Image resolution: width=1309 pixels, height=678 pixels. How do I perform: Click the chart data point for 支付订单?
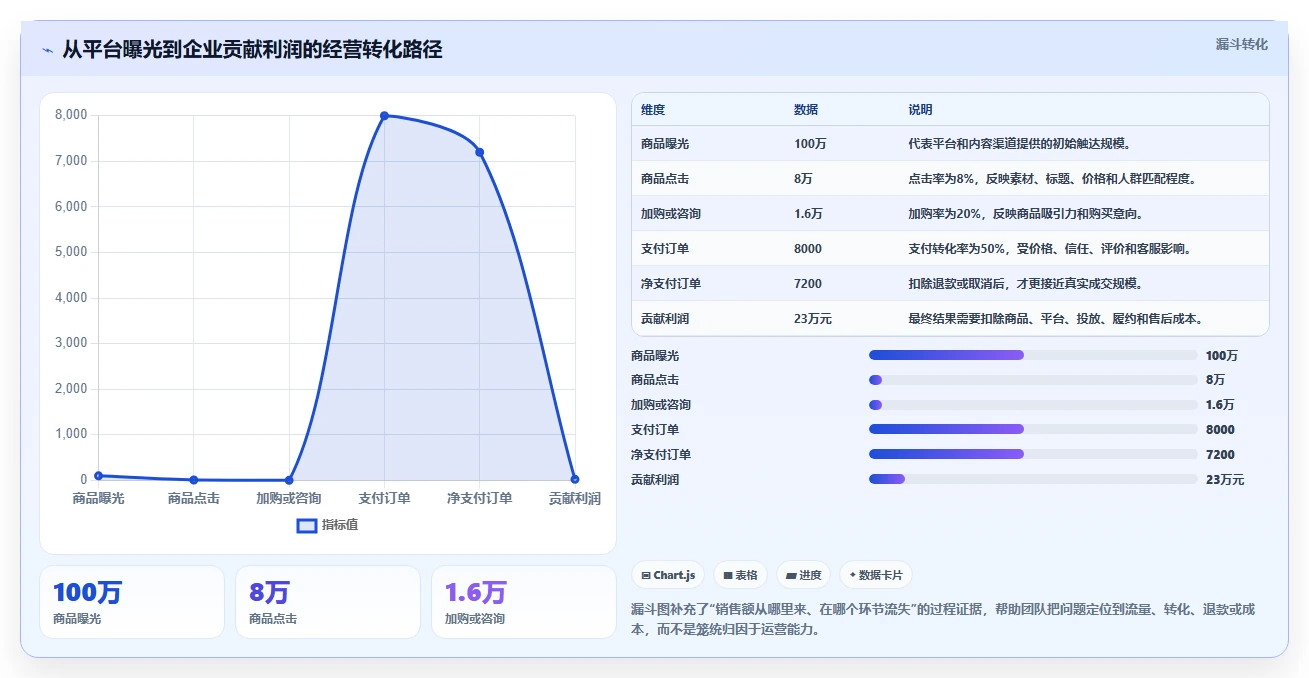(384, 116)
